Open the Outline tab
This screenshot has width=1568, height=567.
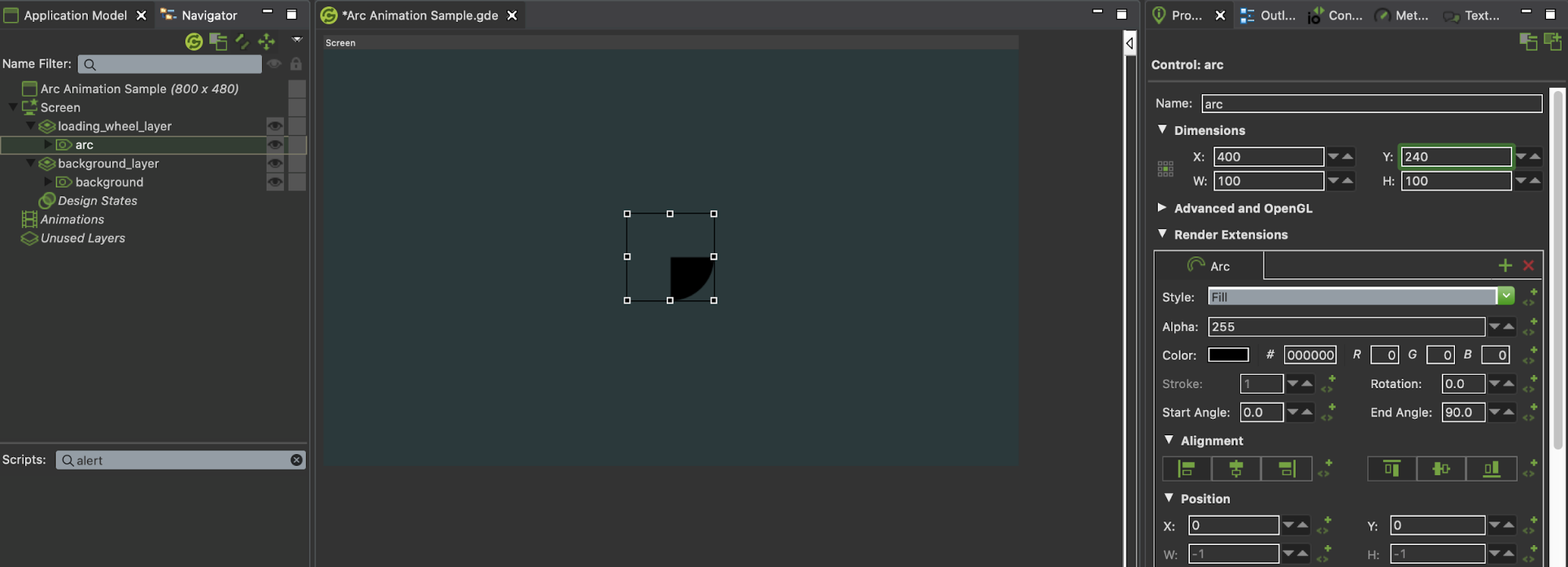click(1268, 15)
